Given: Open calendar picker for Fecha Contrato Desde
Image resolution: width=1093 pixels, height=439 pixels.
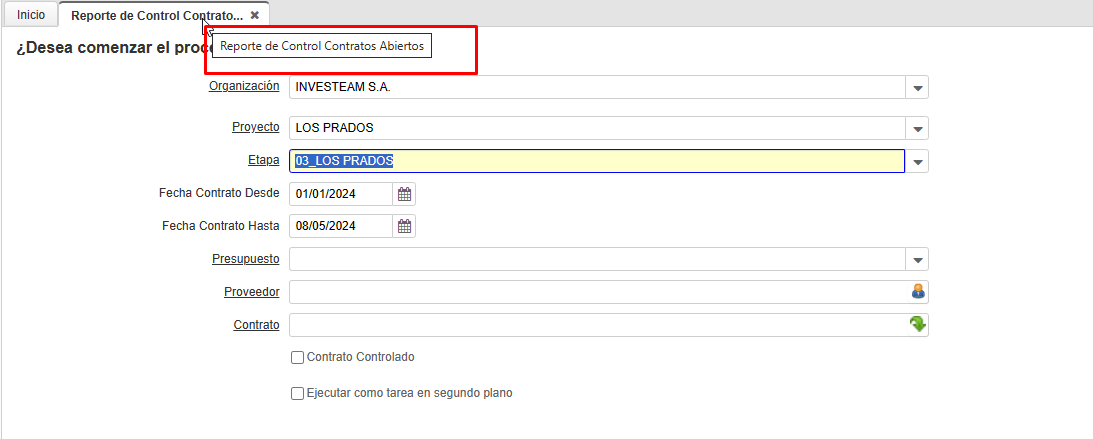Looking at the screenshot, I should (404, 194).
